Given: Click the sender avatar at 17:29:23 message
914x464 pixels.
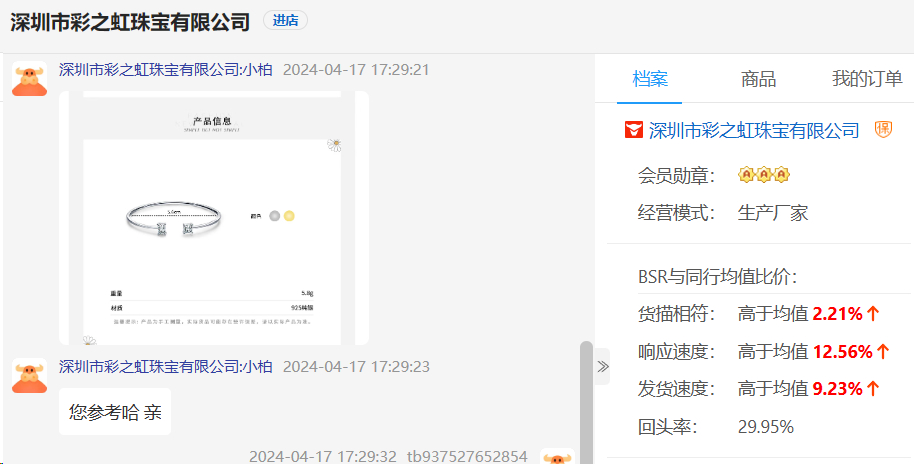Looking at the screenshot, I should pos(29,375).
